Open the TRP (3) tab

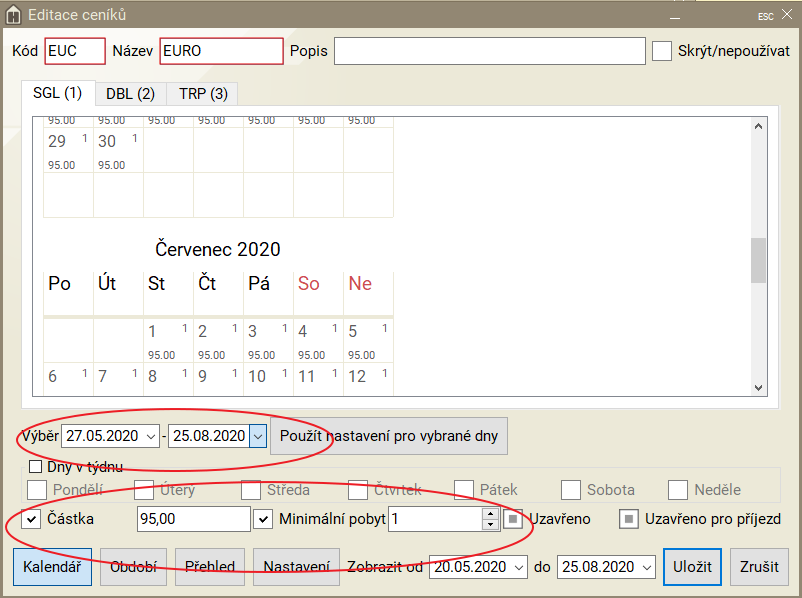[x=203, y=94]
